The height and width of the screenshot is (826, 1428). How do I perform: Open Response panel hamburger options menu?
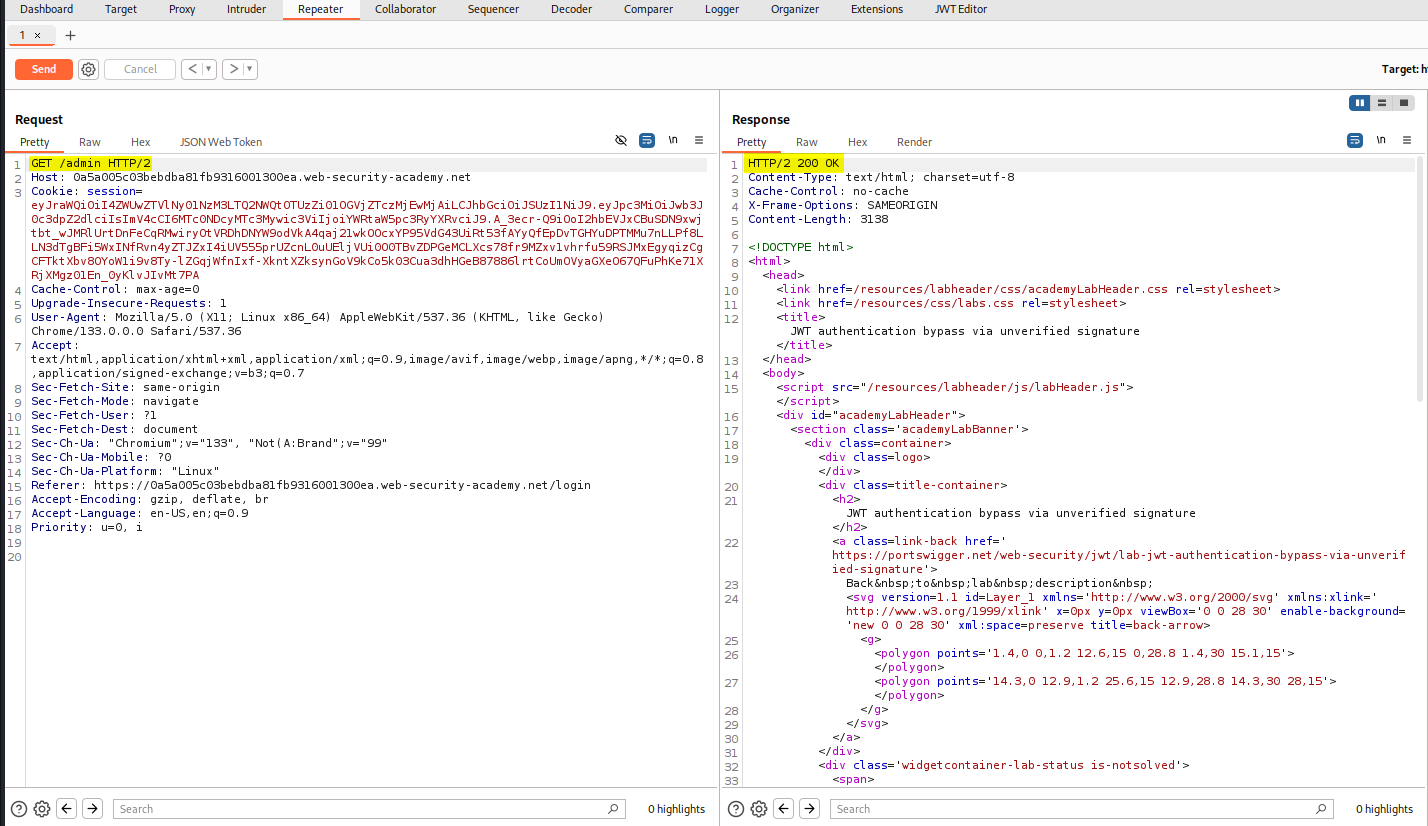(1407, 141)
